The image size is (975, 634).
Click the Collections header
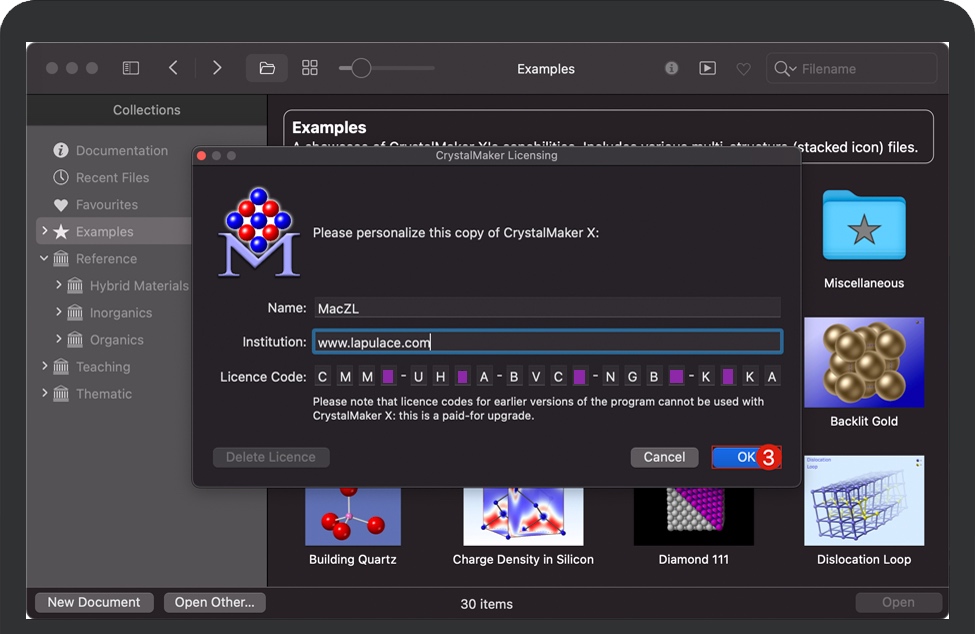[147, 110]
